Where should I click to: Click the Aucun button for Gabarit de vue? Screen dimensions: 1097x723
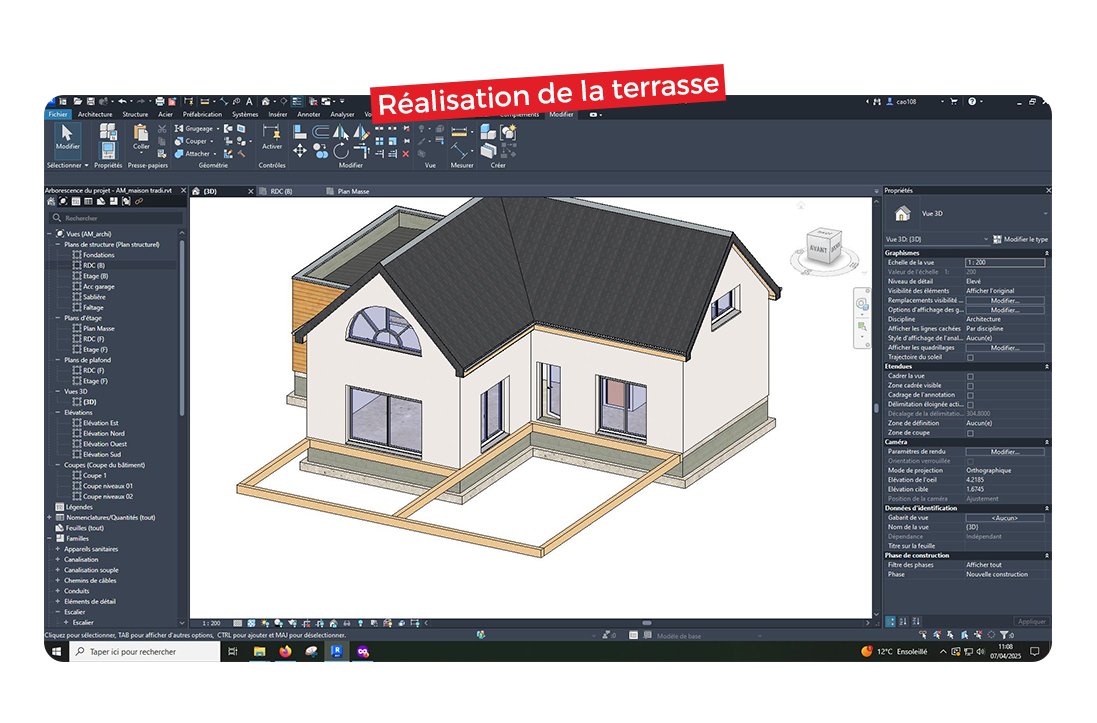point(1005,518)
